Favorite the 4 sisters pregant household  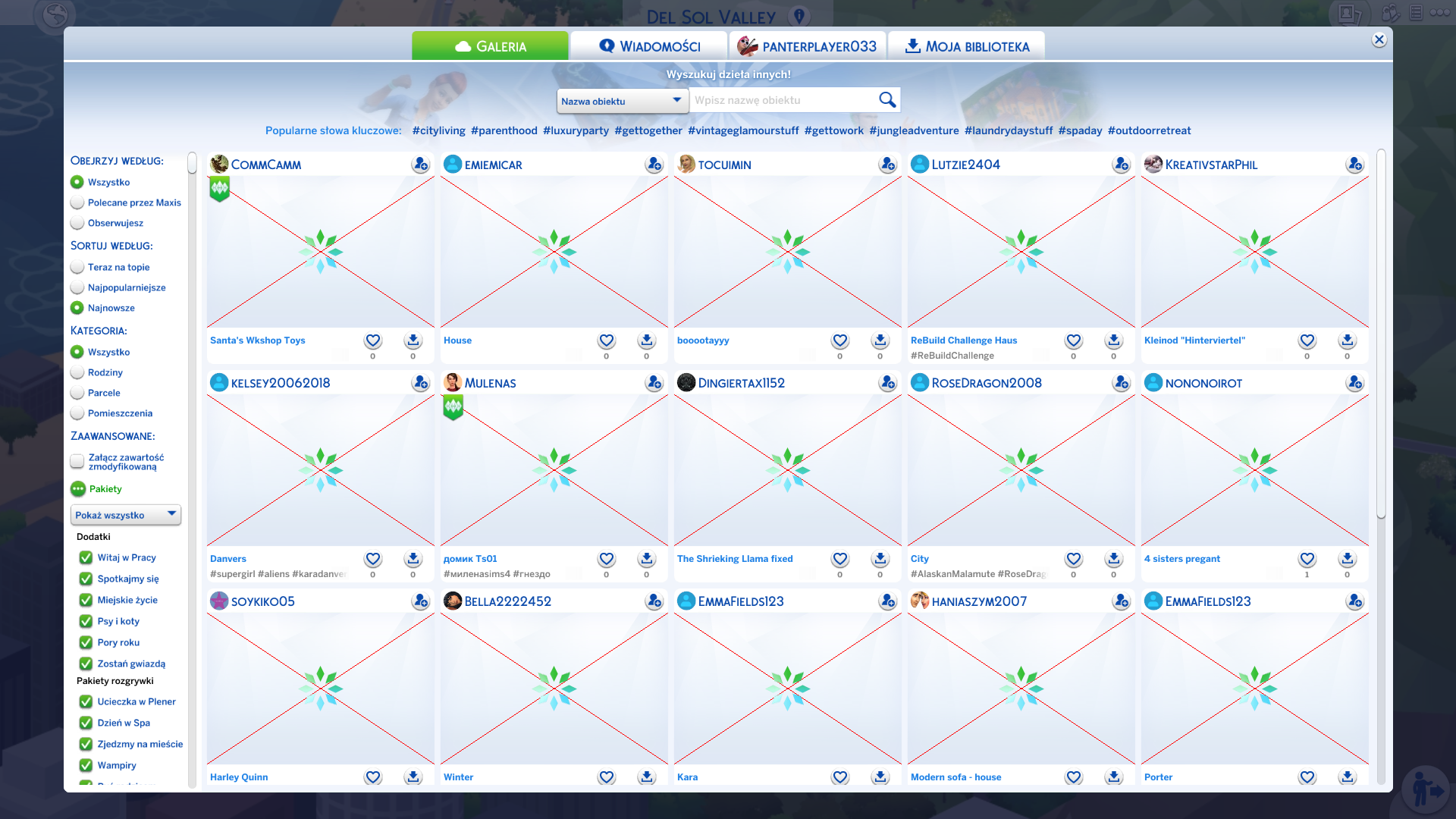[1307, 560]
